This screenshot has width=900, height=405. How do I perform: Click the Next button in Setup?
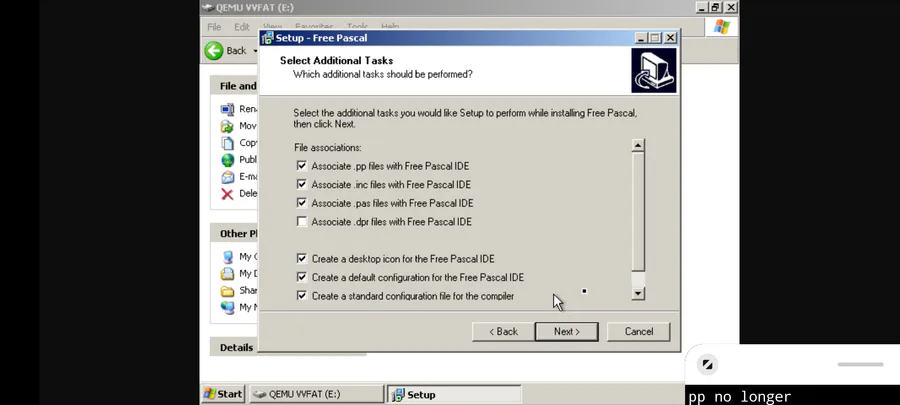(x=567, y=332)
